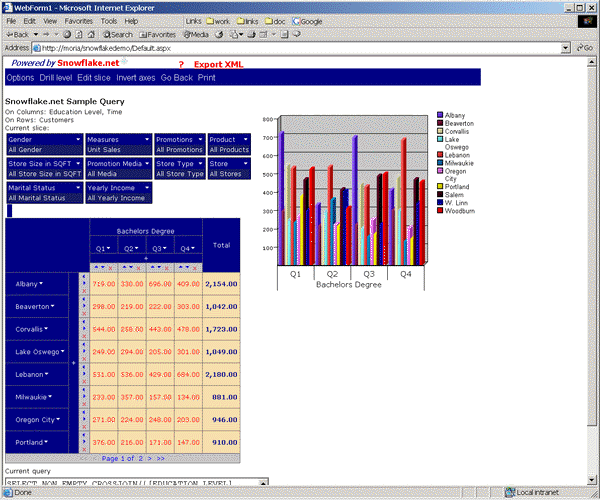Click Edit slice in the blue toolbar

coord(94,78)
